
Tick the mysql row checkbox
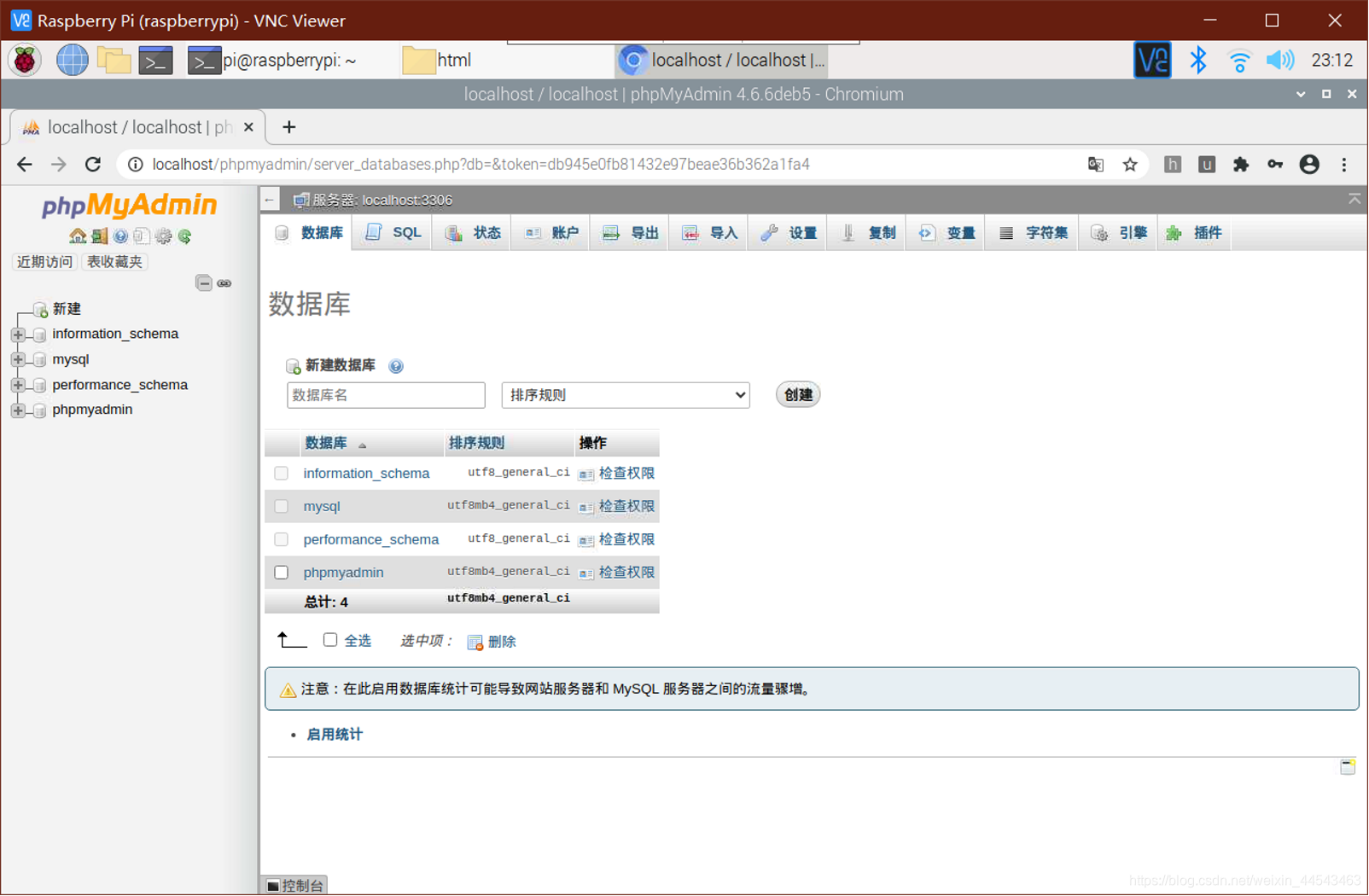coord(282,507)
